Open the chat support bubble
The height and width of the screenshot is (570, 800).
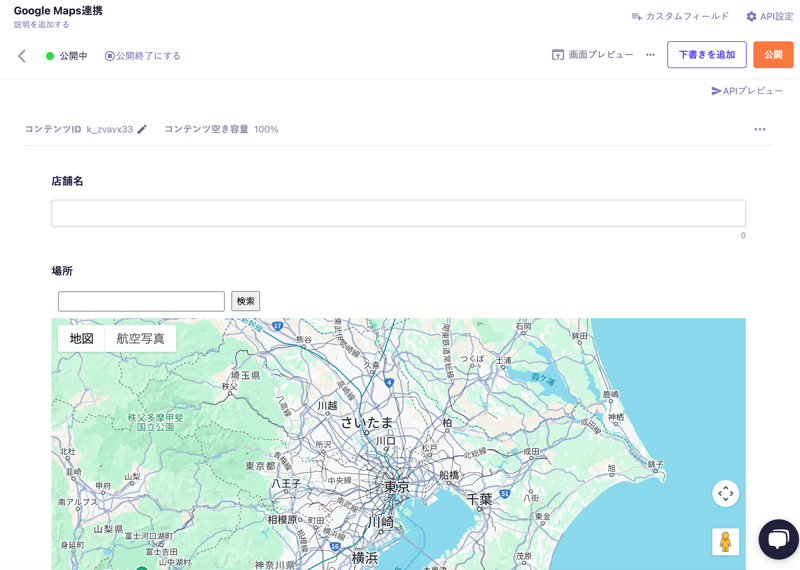coord(777,539)
